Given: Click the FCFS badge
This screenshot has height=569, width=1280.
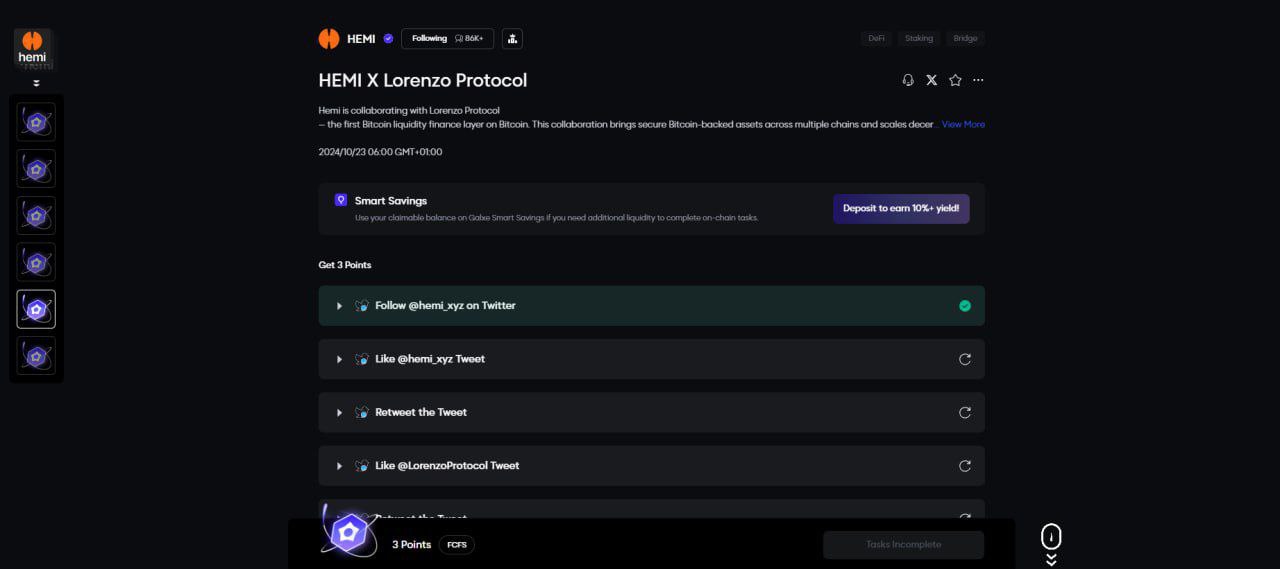Looking at the screenshot, I should [x=457, y=545].
